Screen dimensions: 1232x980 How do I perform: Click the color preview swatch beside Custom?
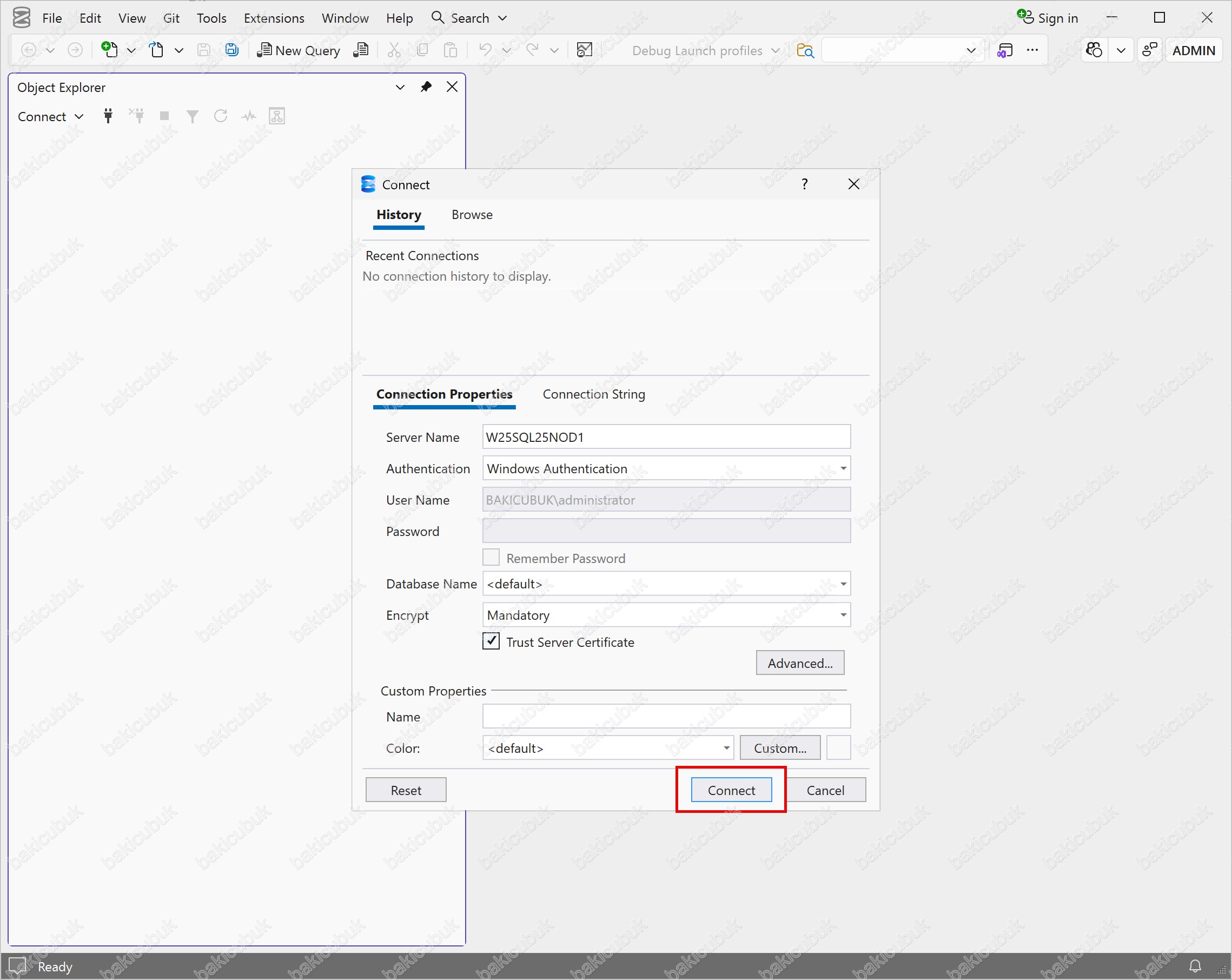(x=838, y=748)
